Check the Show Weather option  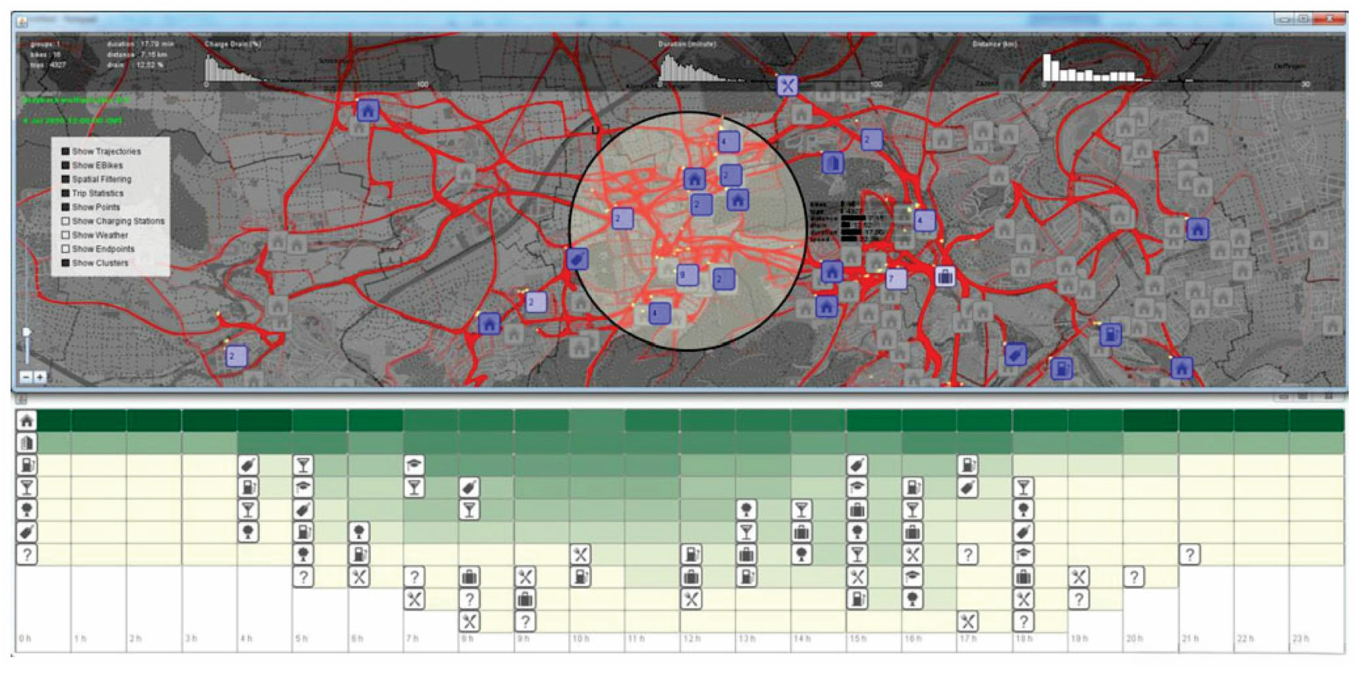coord(66,235)
